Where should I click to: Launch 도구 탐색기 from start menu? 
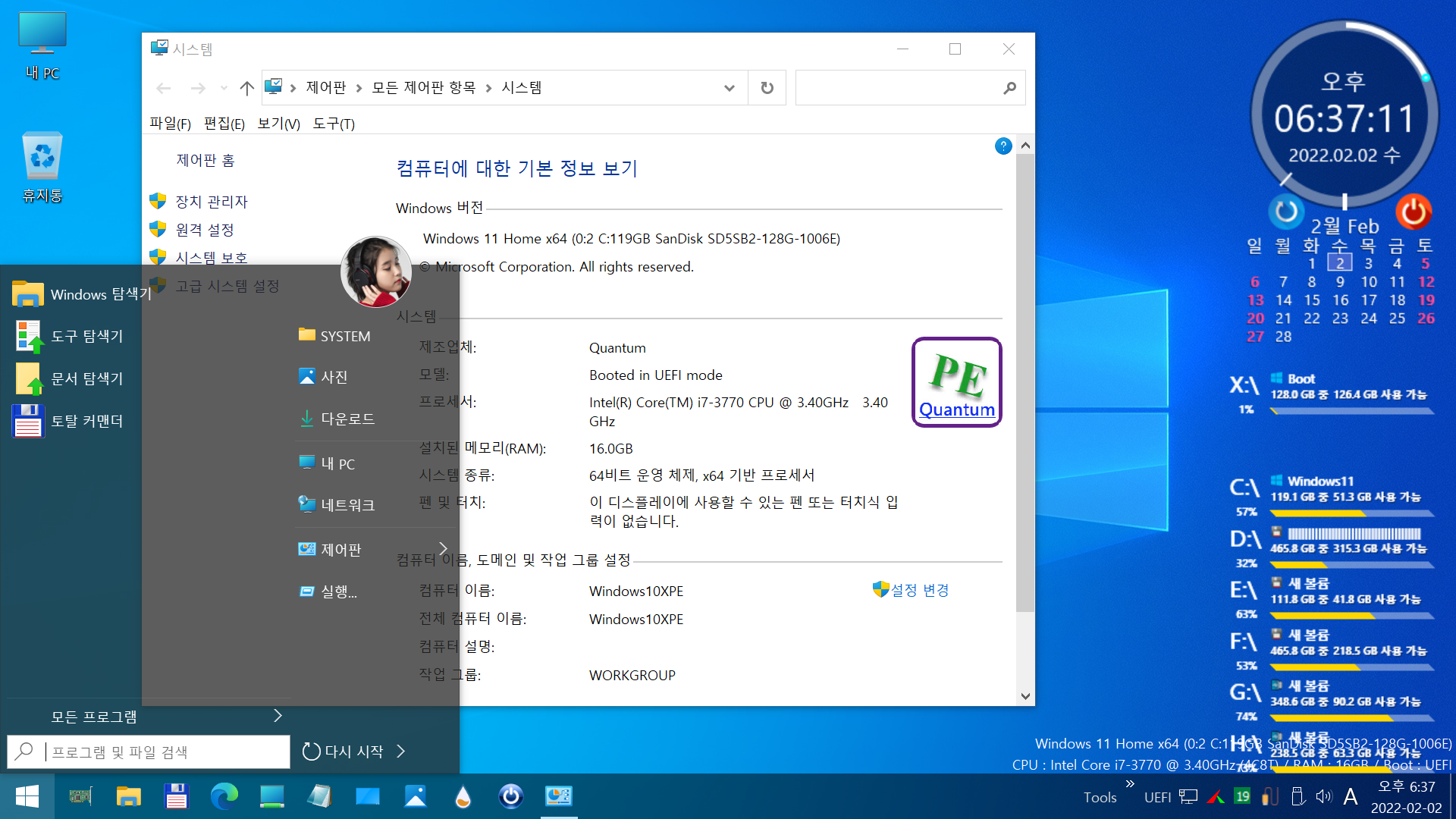point(68,336)
